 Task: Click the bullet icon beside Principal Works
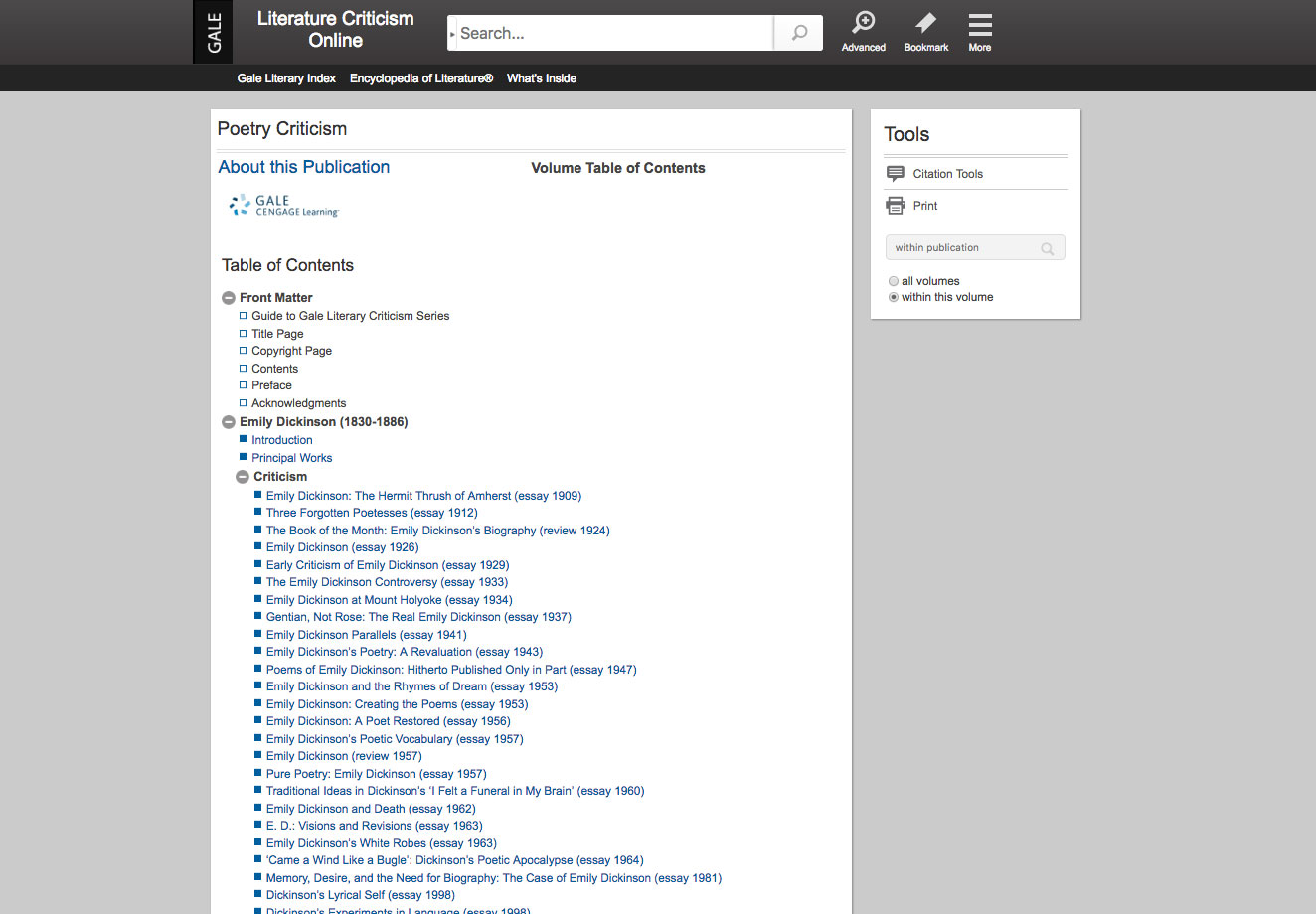coord(243,457)
